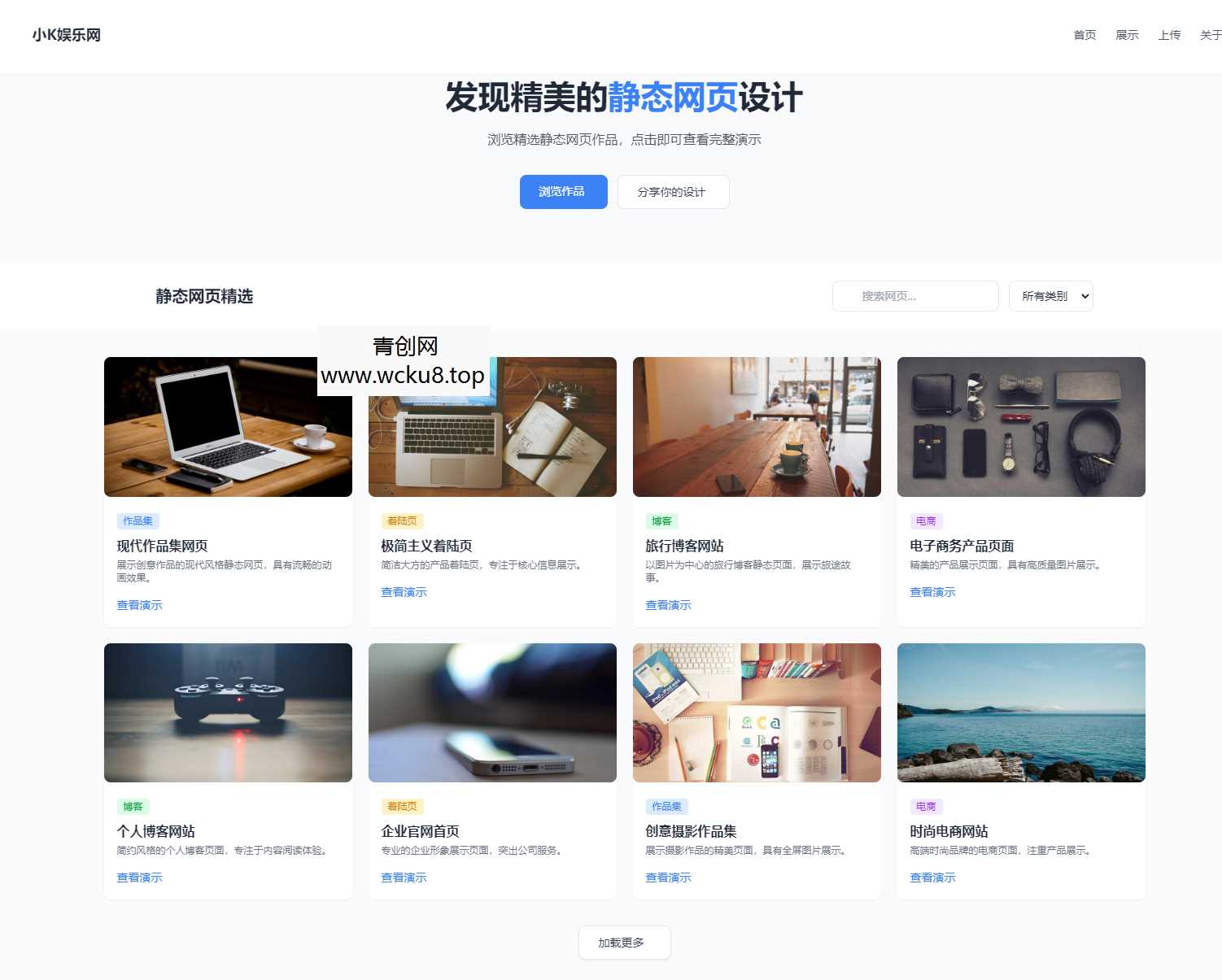
Task: Click 查看演示 under 企业官网首页
Action: pyautogui.click(x=404, y=878)
